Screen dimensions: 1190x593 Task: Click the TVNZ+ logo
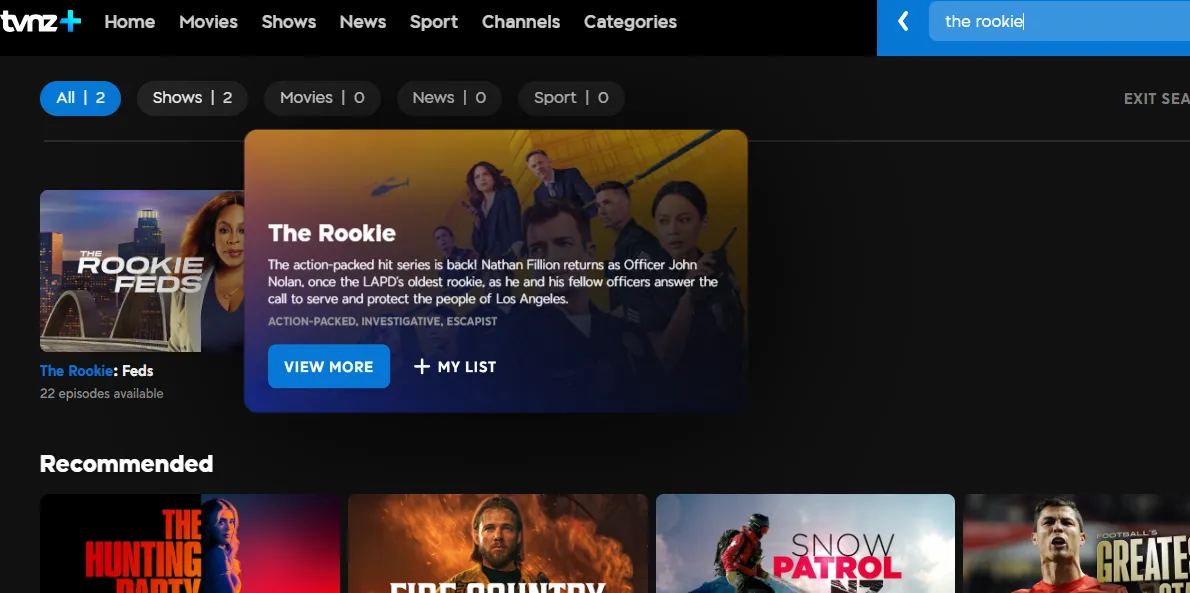click(41, 21)
